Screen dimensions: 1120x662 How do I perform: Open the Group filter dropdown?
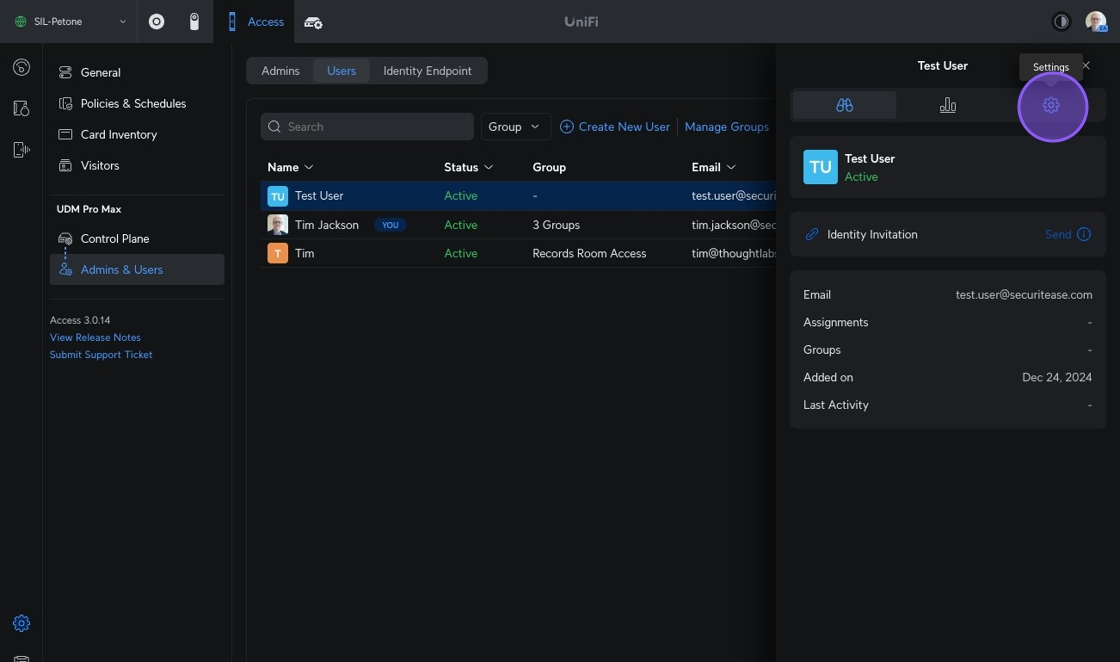click(514, 127)
